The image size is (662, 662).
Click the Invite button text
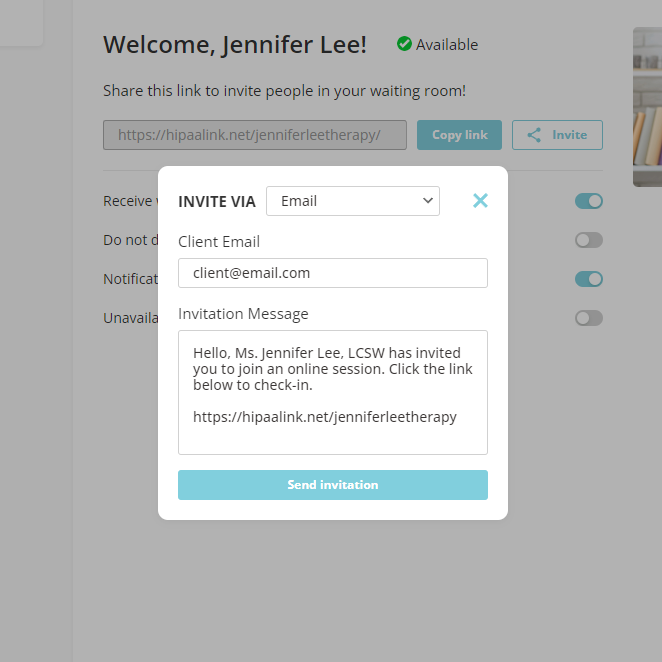(570, 135)
